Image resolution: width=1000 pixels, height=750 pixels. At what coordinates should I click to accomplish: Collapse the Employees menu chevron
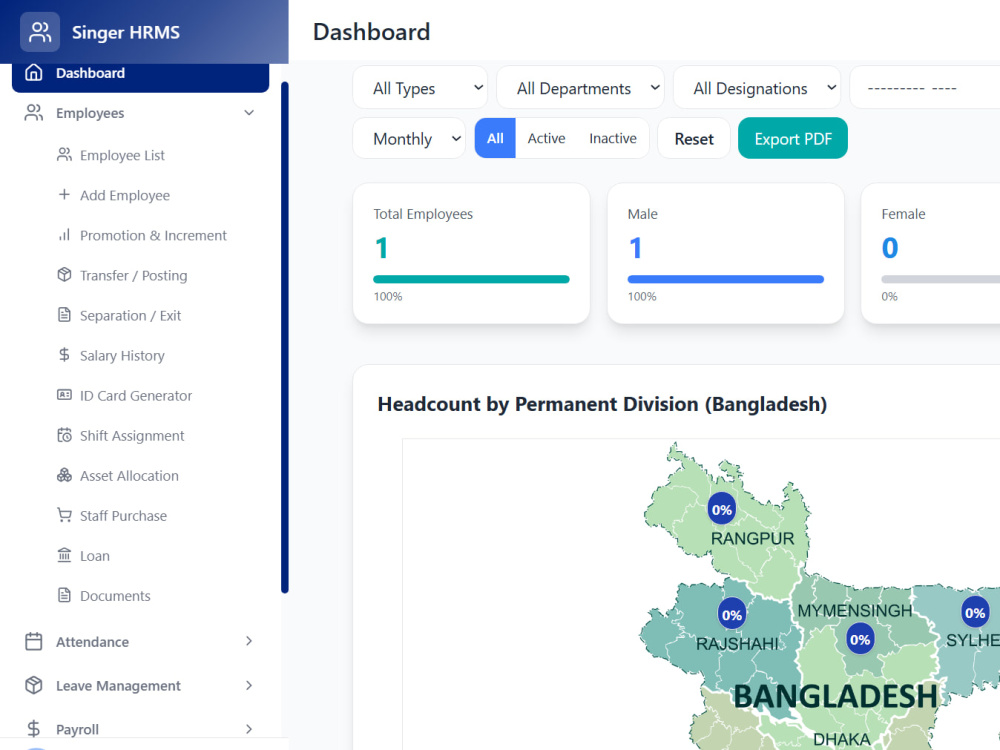pyautogui.click(x=249, y=113)
